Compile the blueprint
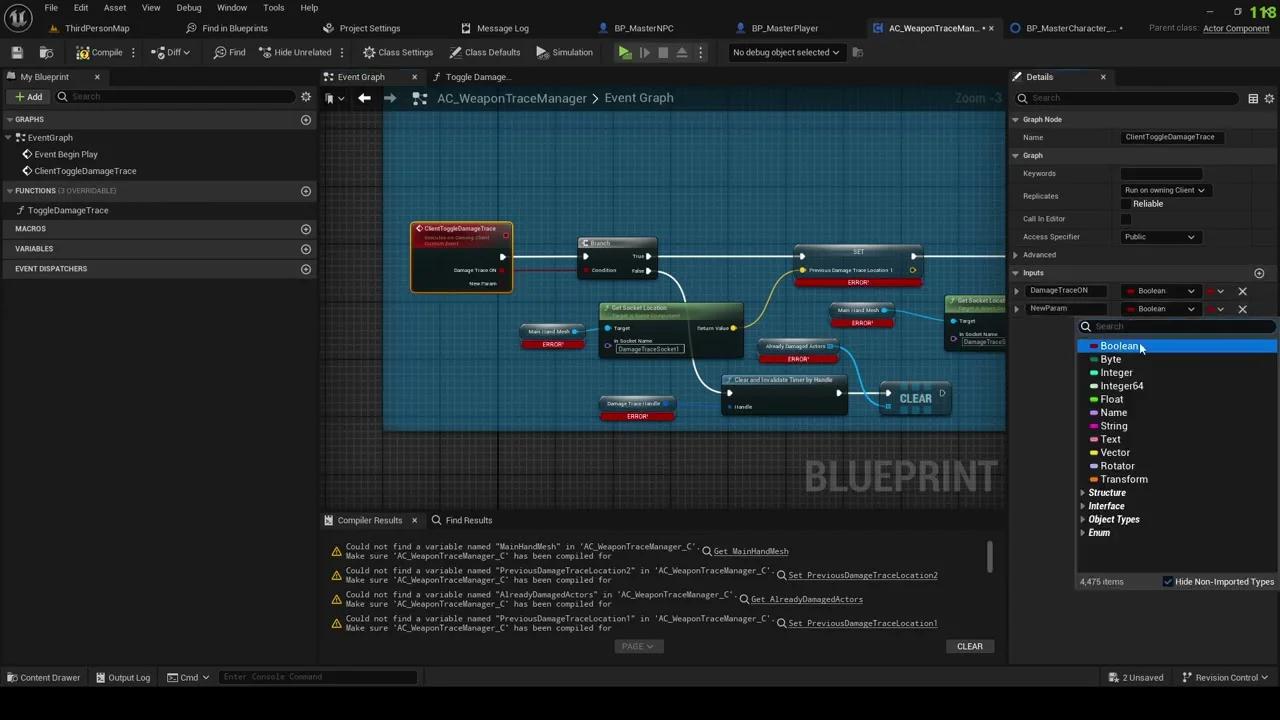The width and height of the screenshot is (1280, 720). coord(100,52)
